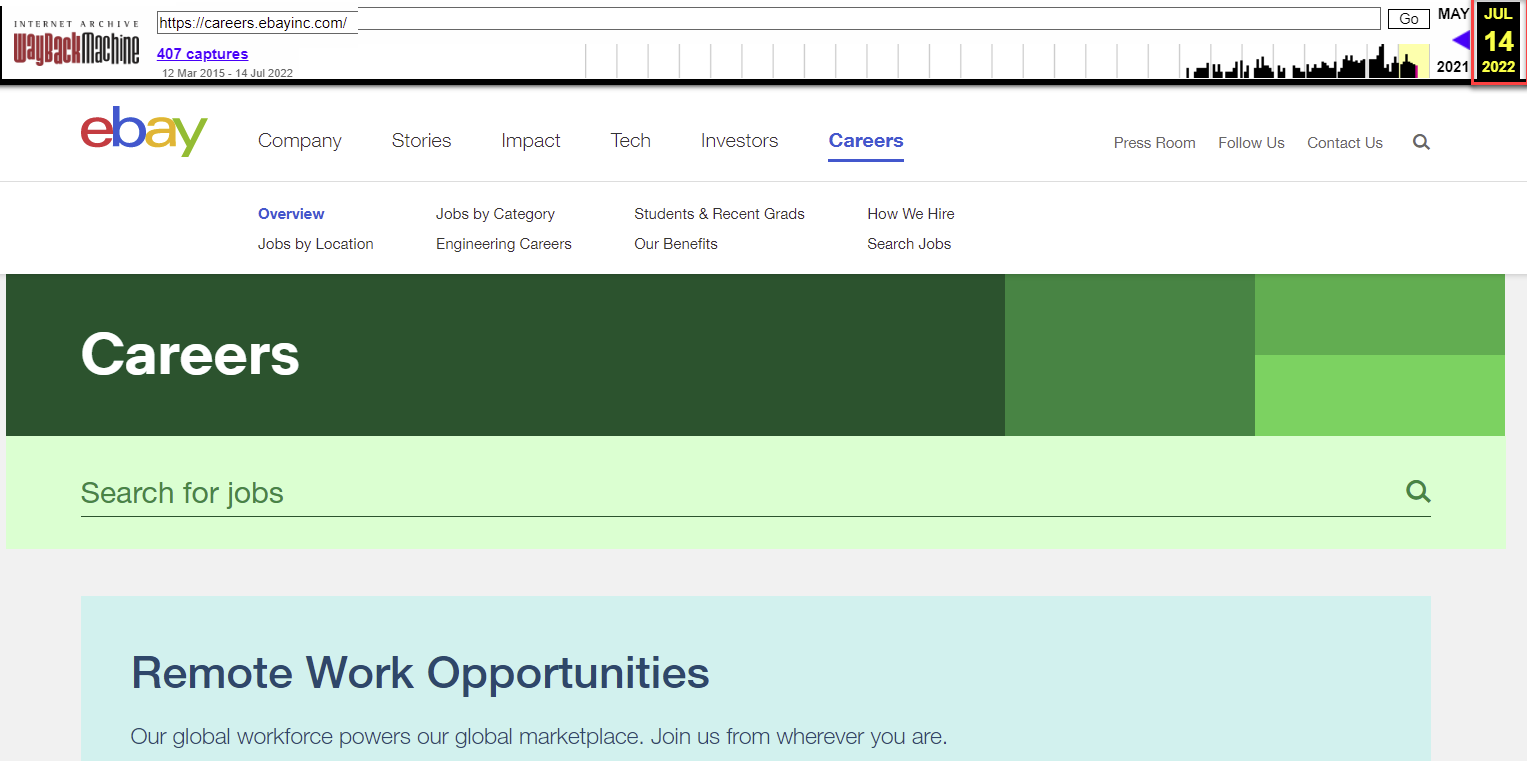Open the Follow Us link
This screenshot has width=1527, height=761.
tap(1251, 143)
